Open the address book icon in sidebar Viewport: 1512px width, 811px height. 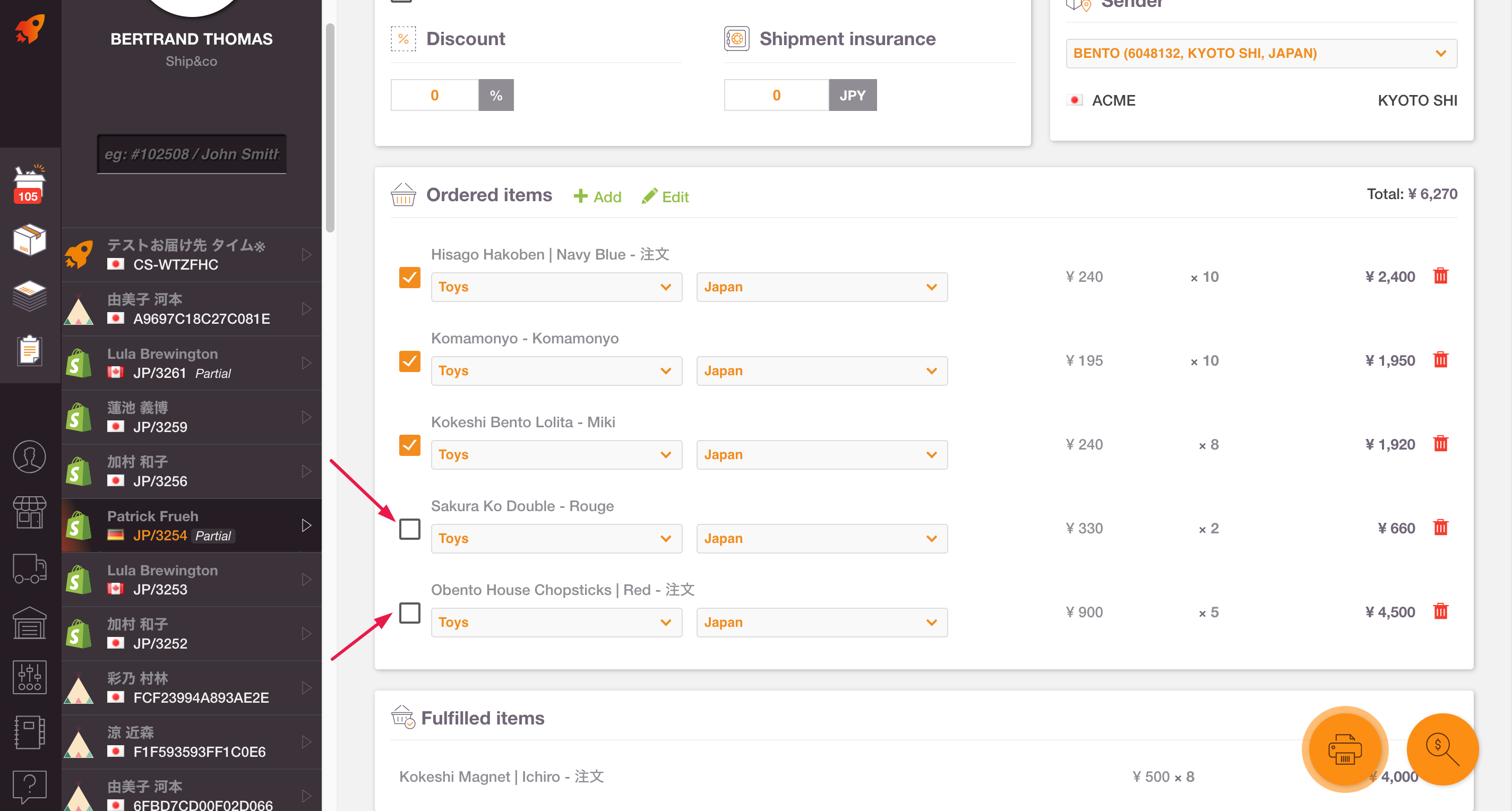pyautogui.click(x=29, y=732)
